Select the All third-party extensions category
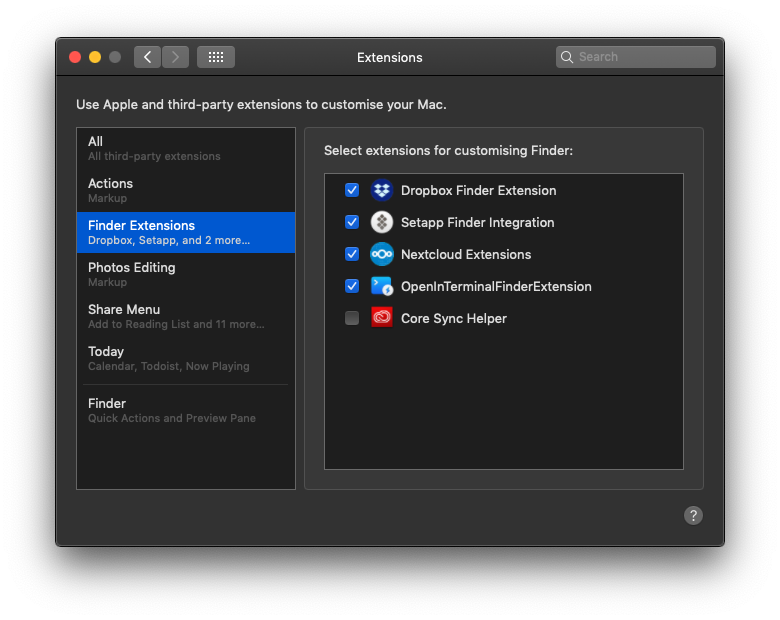The image size is (780, 620). pyautogui.click(x=186, y=148)
